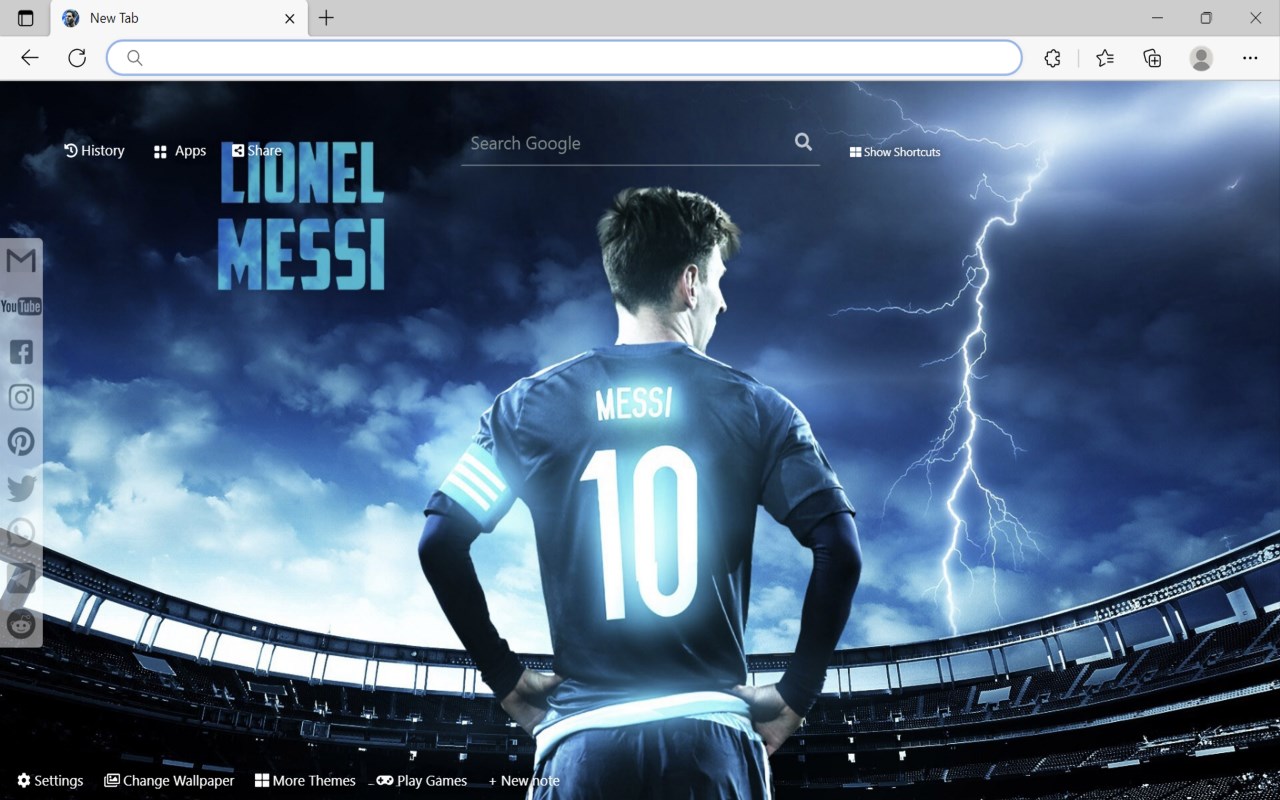Screen dimensions: 1280x800
Task: Open the Gmail sidebar shortcut
Action: [21, 261]
